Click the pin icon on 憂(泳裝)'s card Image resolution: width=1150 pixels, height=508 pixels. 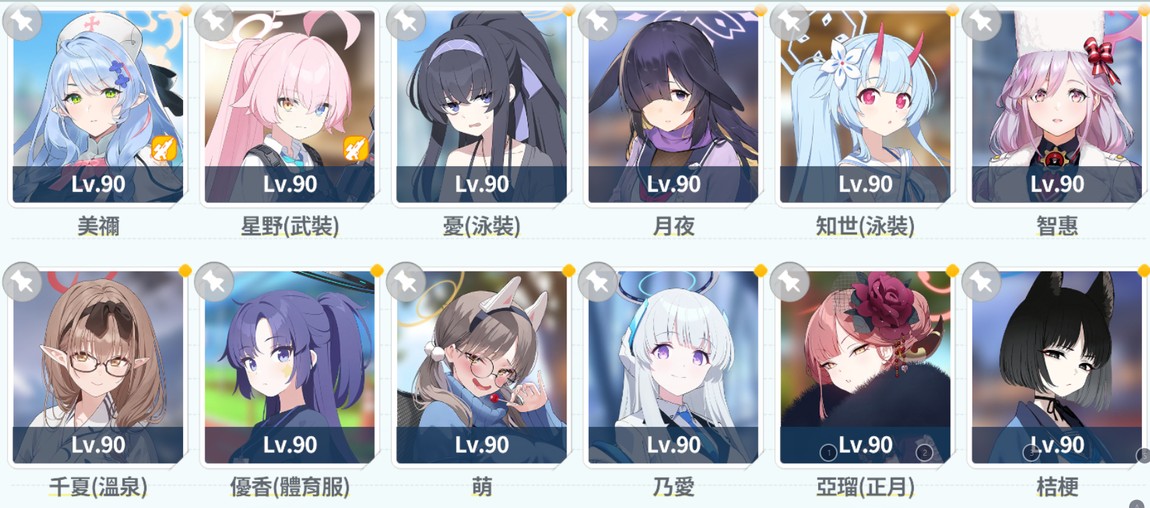pos(406,21)
